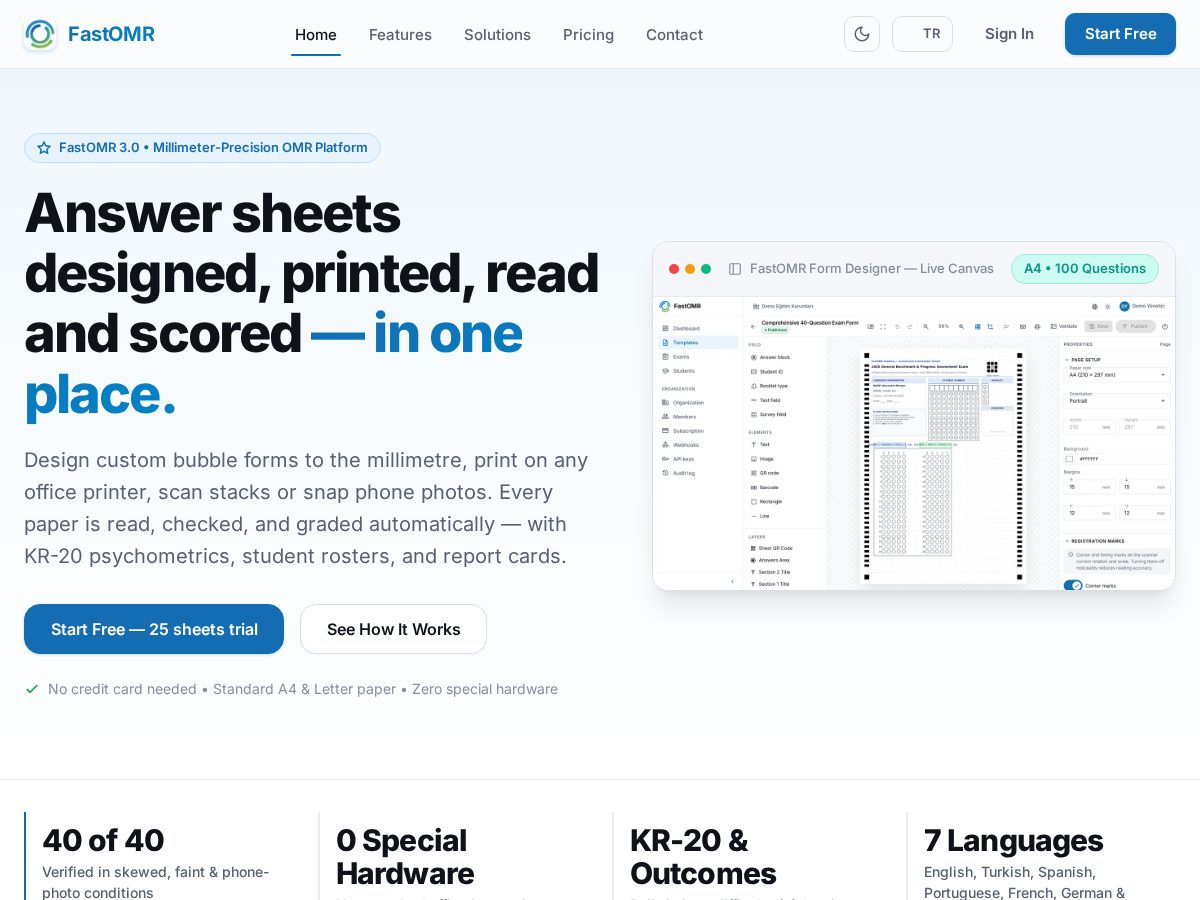The image size is (1200, 900).
Task: Click Validate in the designer toolbar
Action: pyautogui.click(x=1063, y=326)
